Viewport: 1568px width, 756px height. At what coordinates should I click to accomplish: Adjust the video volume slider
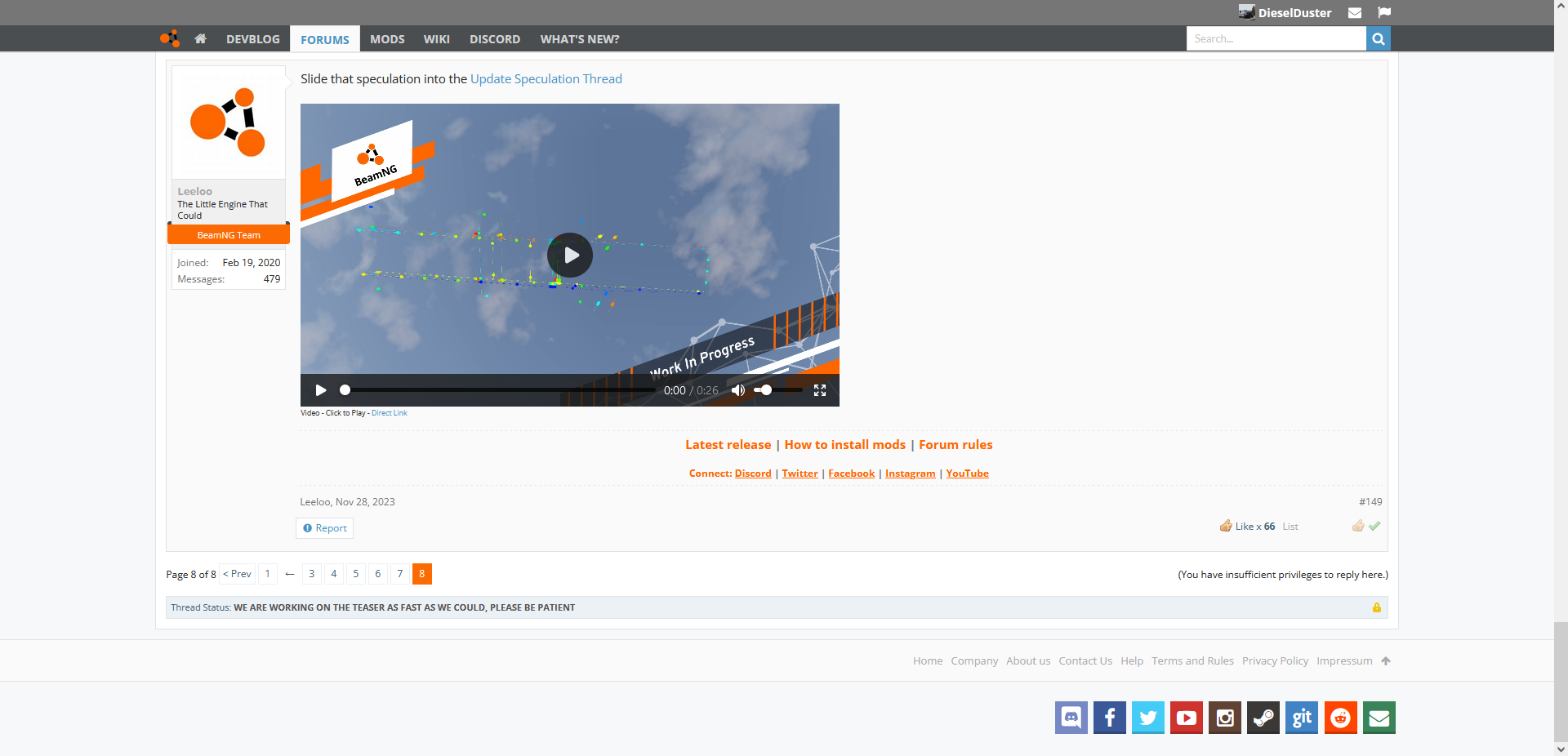point(777,390)
